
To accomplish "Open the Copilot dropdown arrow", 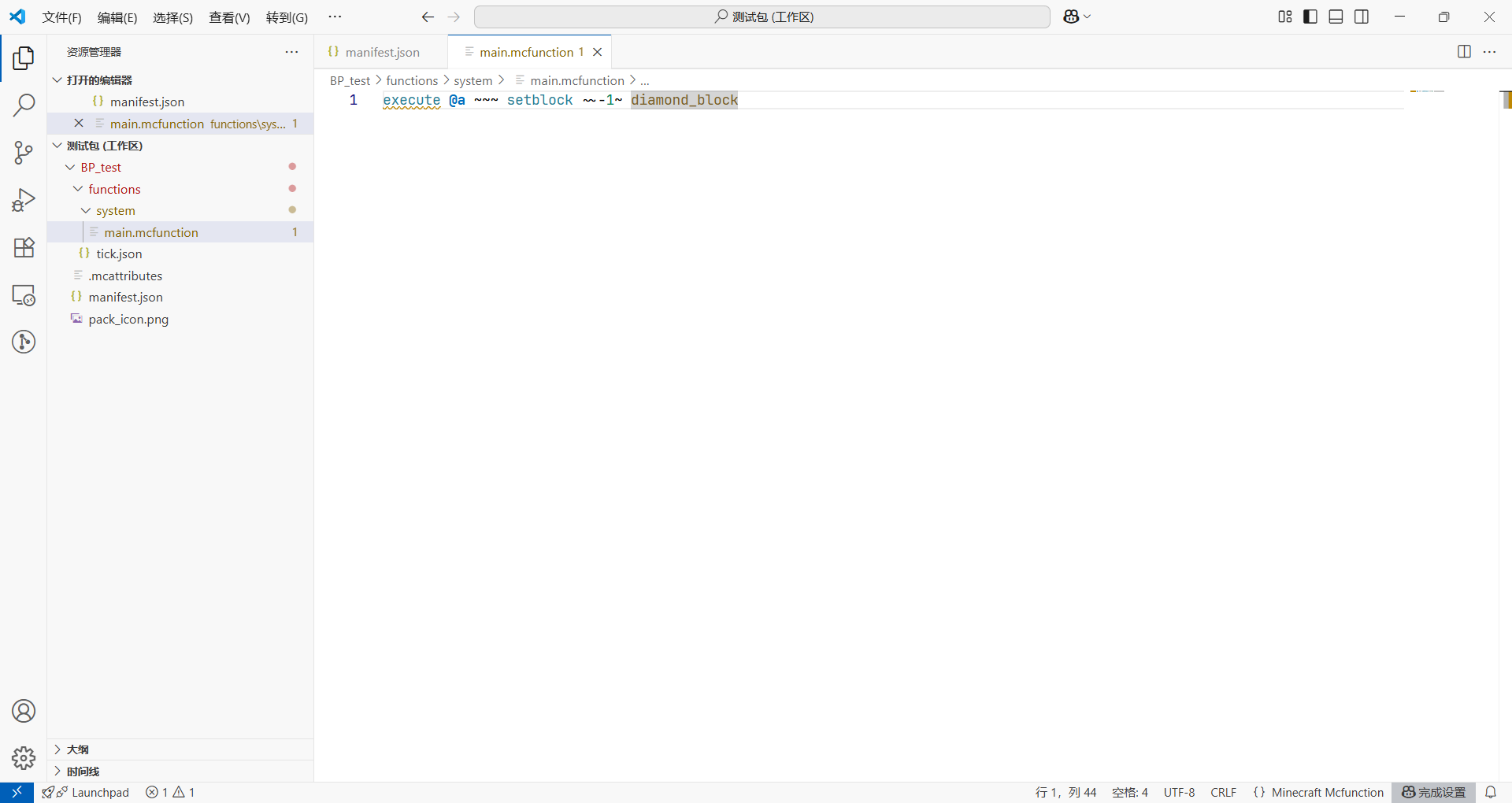I will pyautogui.click(x=1088, y=17).
